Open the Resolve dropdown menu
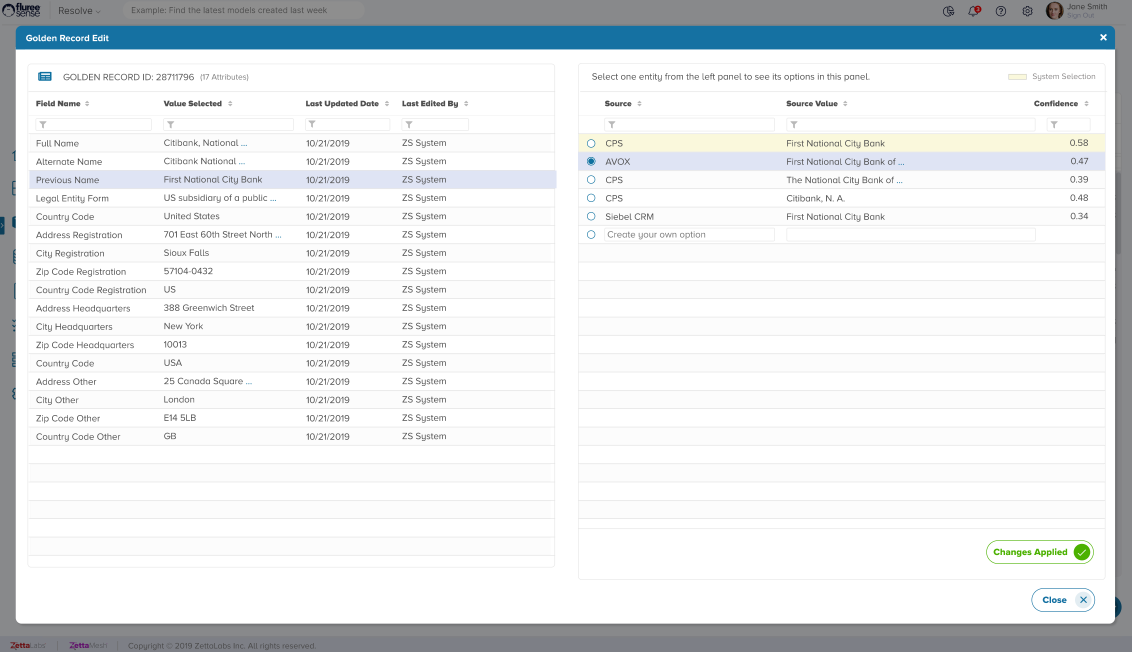 (x=80, y=11)
